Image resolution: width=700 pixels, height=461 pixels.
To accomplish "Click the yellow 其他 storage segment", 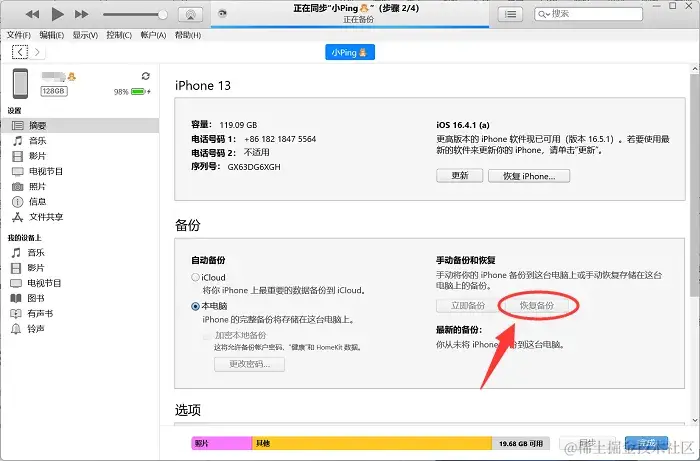I will [372, 443].
